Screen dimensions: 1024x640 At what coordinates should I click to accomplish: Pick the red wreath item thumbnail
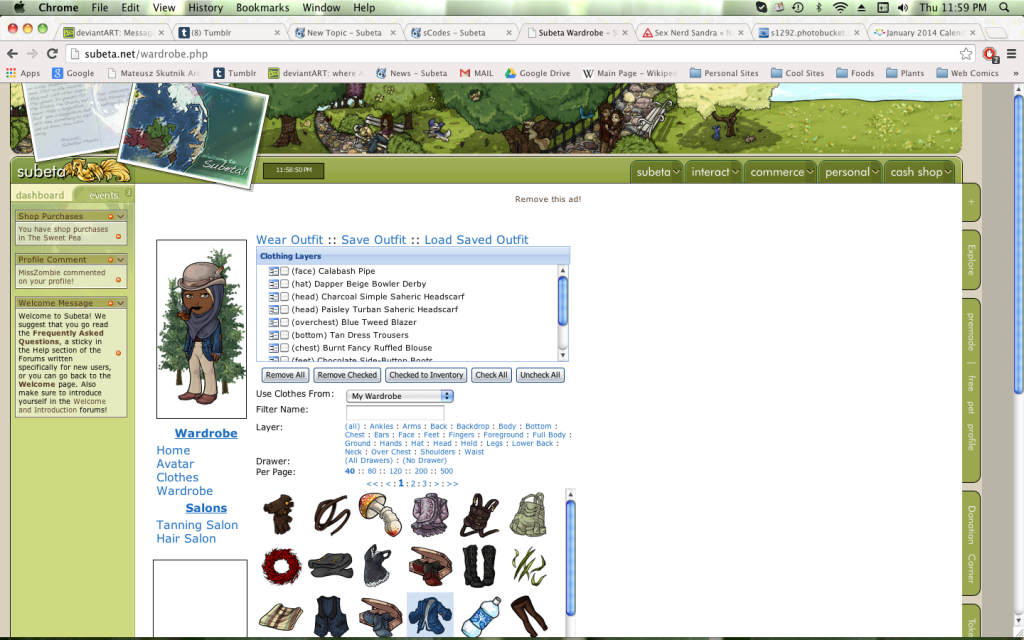coord(281,565)
